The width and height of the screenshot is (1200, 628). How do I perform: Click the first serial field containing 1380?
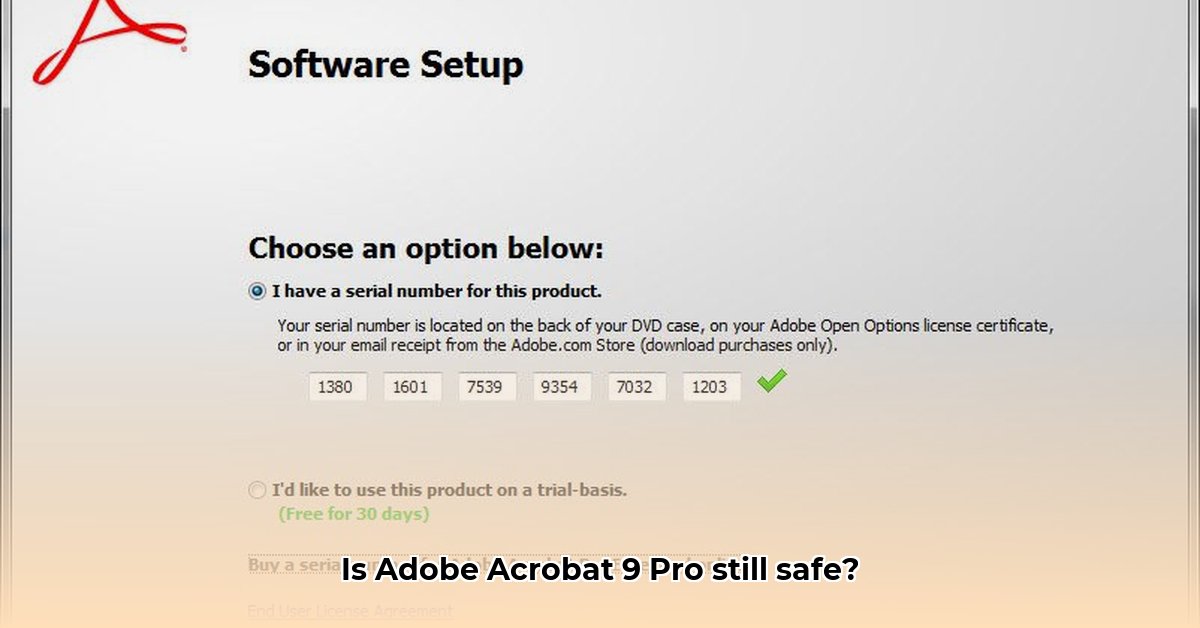337,387
